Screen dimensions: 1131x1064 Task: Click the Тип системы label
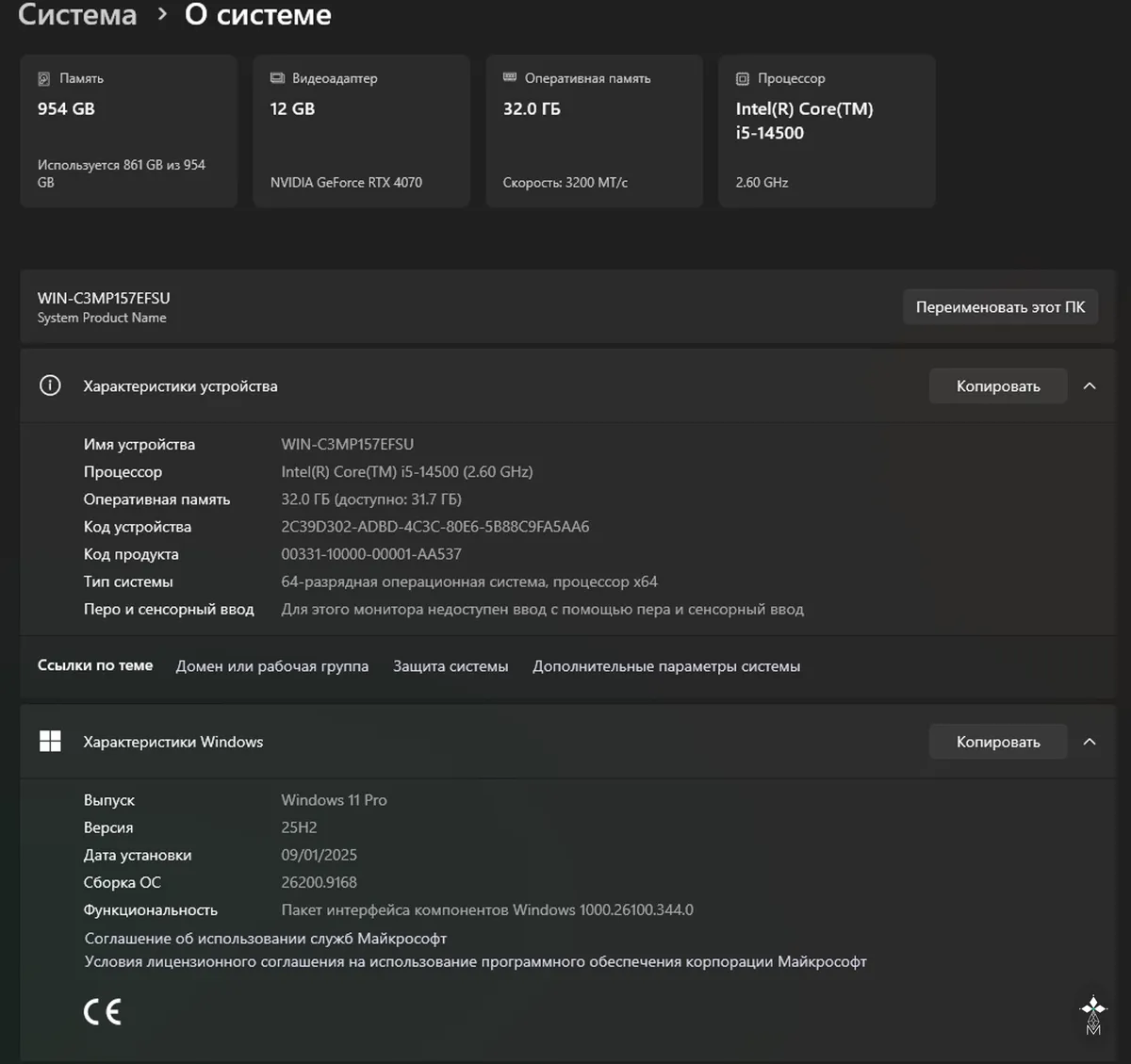tap(128, 581)
